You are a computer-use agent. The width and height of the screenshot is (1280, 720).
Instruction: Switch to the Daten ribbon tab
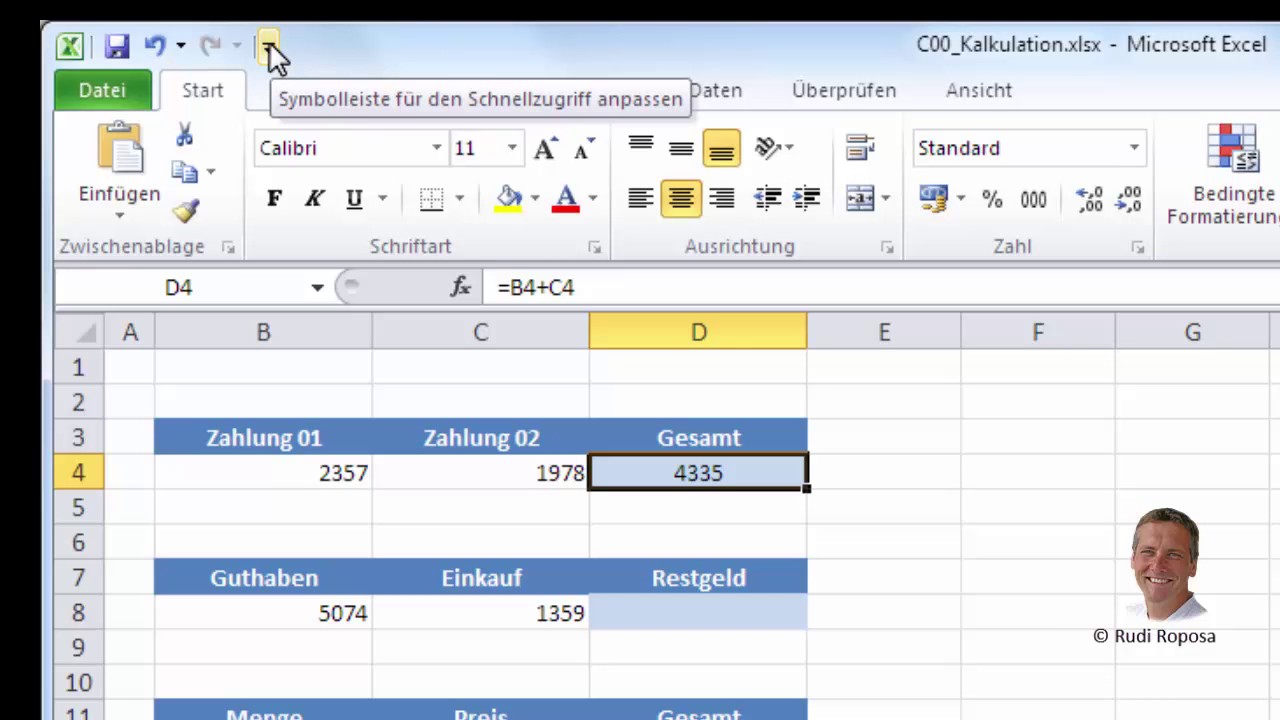click(x=716, y=90)
